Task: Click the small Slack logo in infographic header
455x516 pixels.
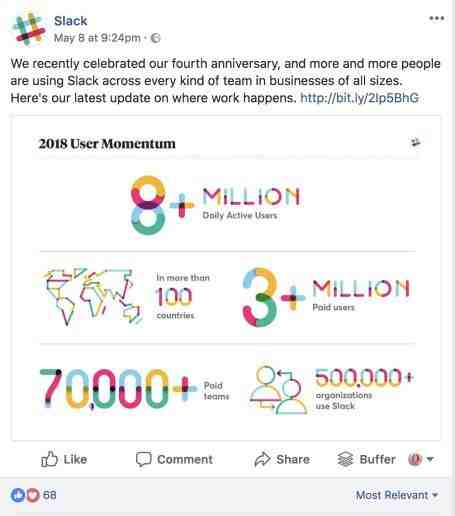Action: 415,143
